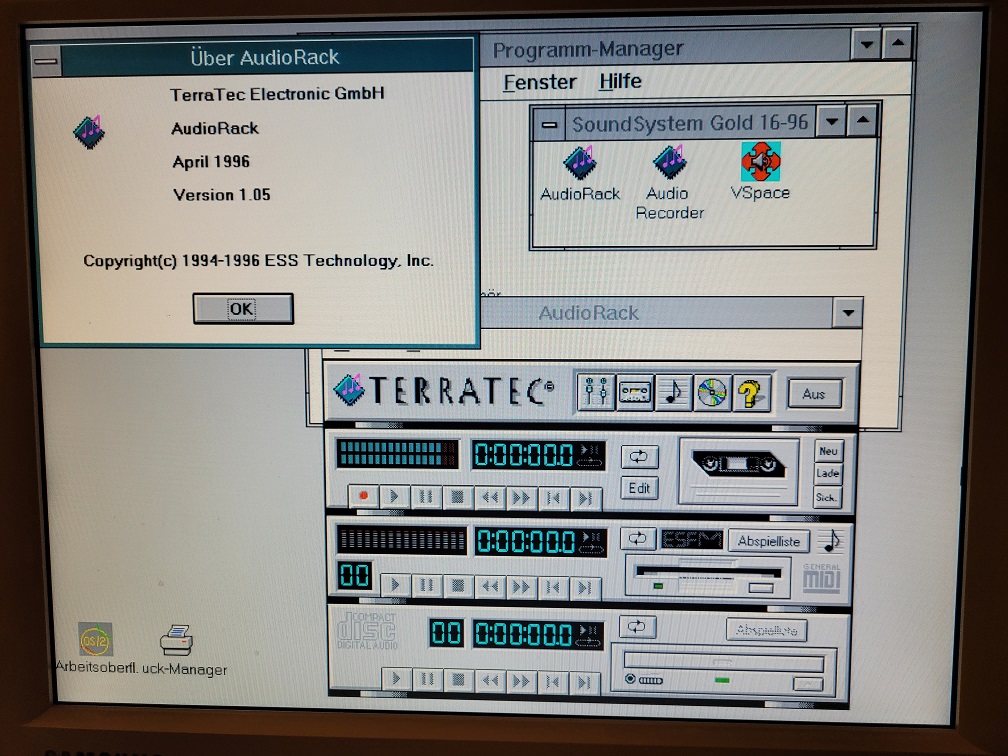Click the TerraTec logo chip icon
The height and width of the screenshot is (756, 1008).
350,390
